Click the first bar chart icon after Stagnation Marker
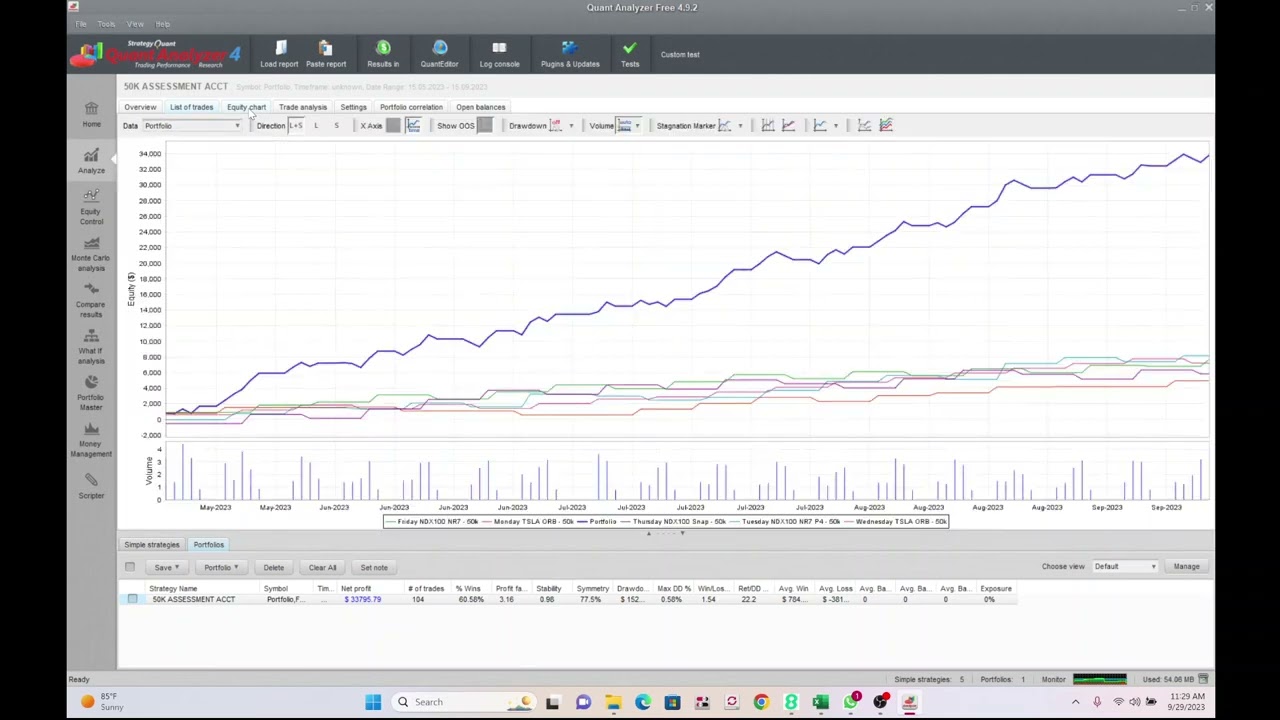1280x720 pixels. [x=768, y=125]
